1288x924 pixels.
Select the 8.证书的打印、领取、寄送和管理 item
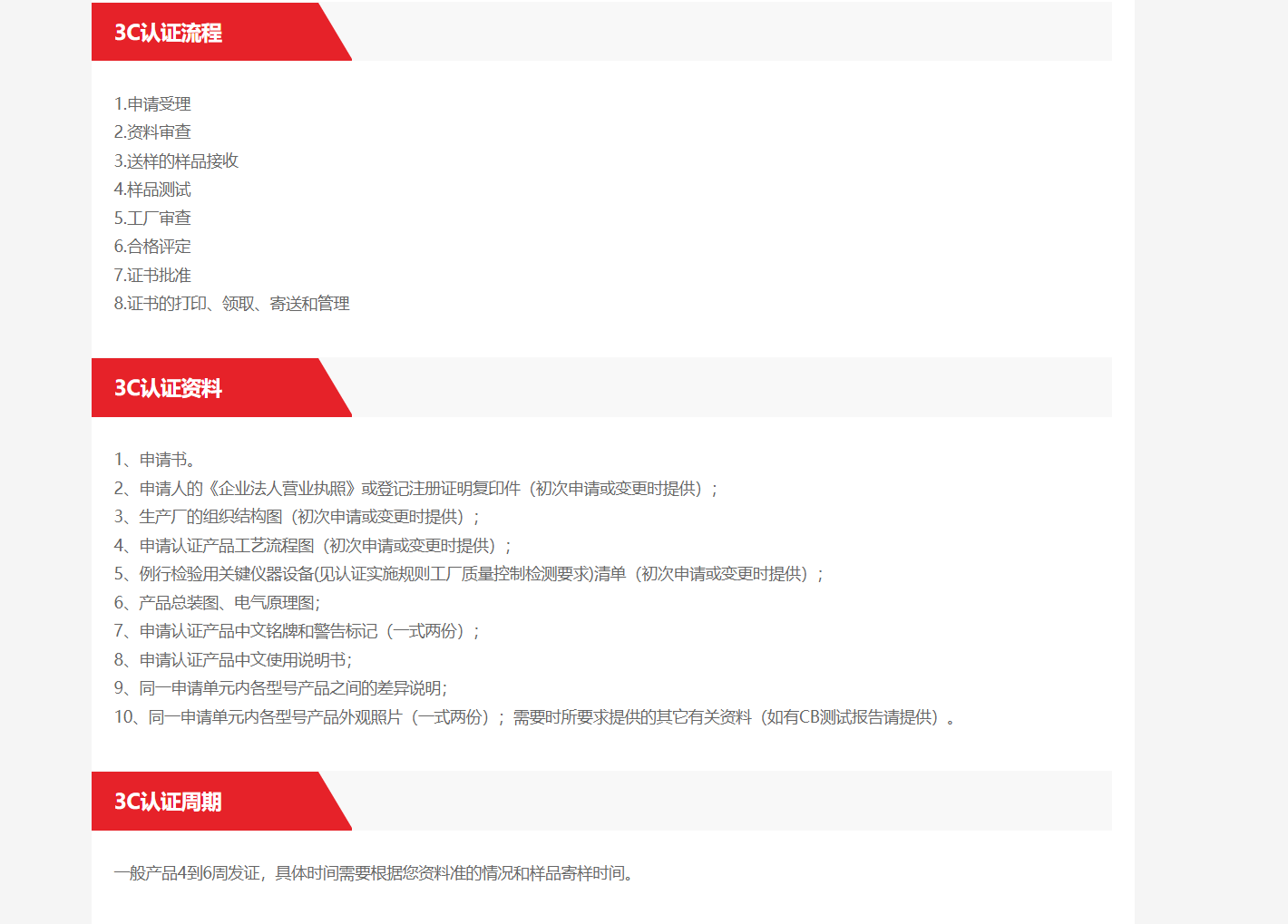pyautogui.click(x=231, y=304)
